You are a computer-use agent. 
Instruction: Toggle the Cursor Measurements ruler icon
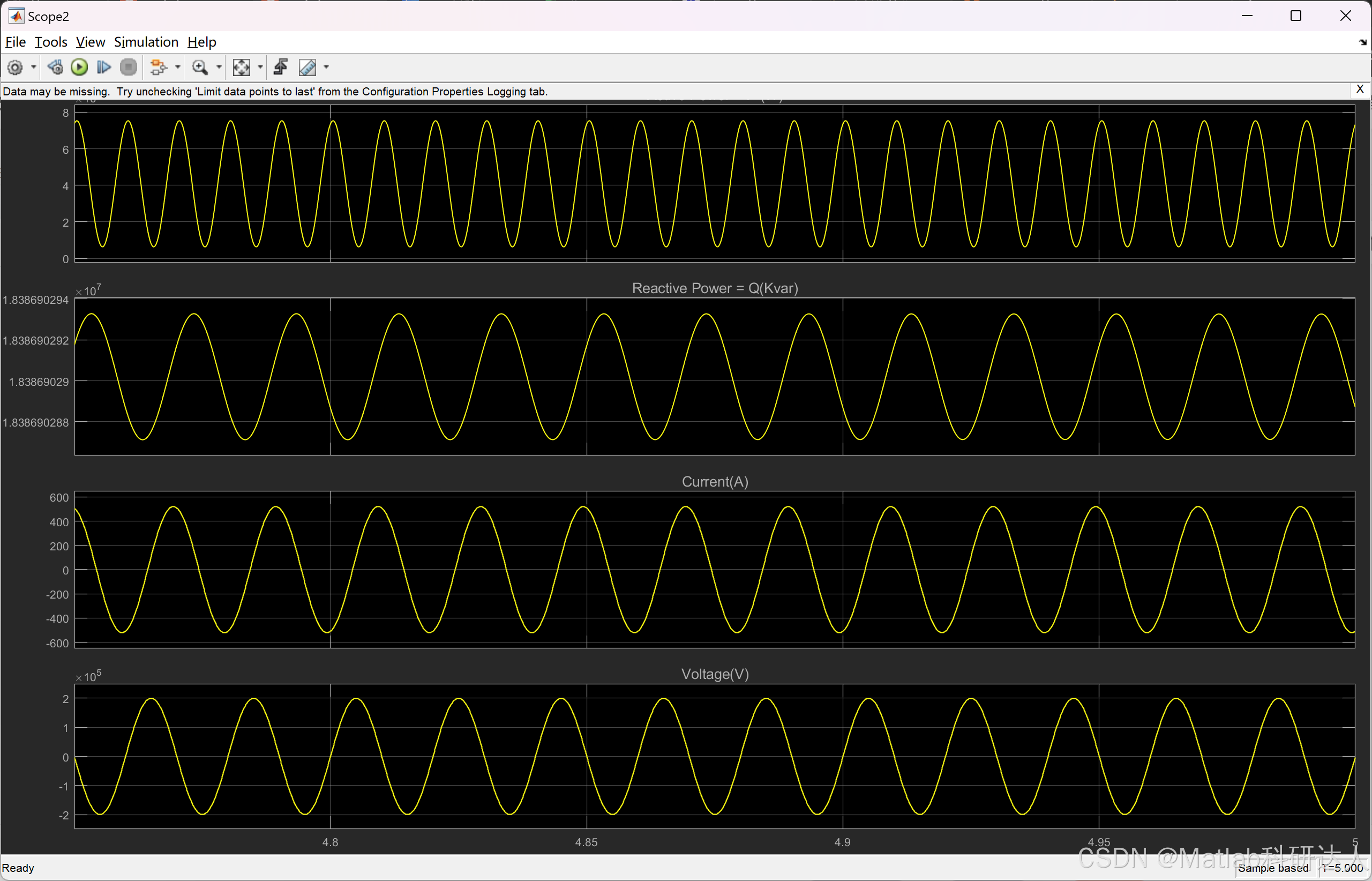(x=308, y=68)
